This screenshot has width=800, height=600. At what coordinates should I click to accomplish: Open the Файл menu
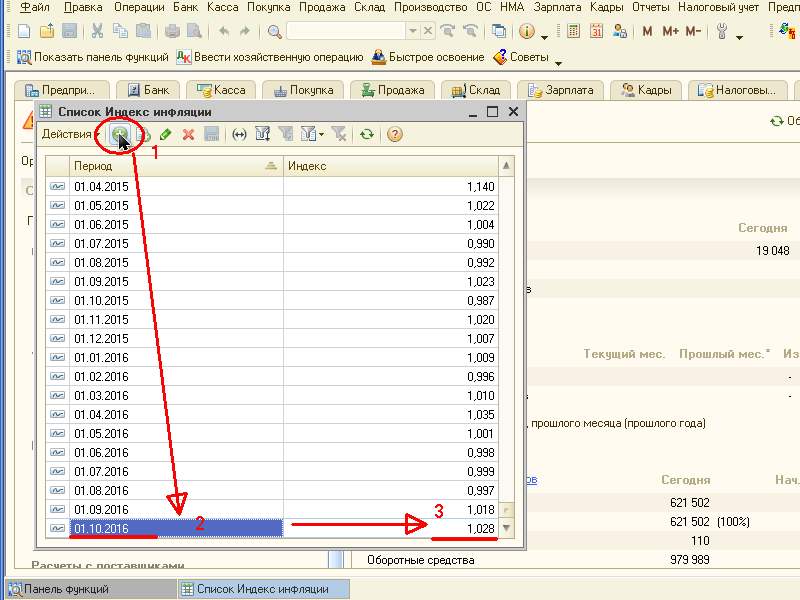click(x=35, y=8)
